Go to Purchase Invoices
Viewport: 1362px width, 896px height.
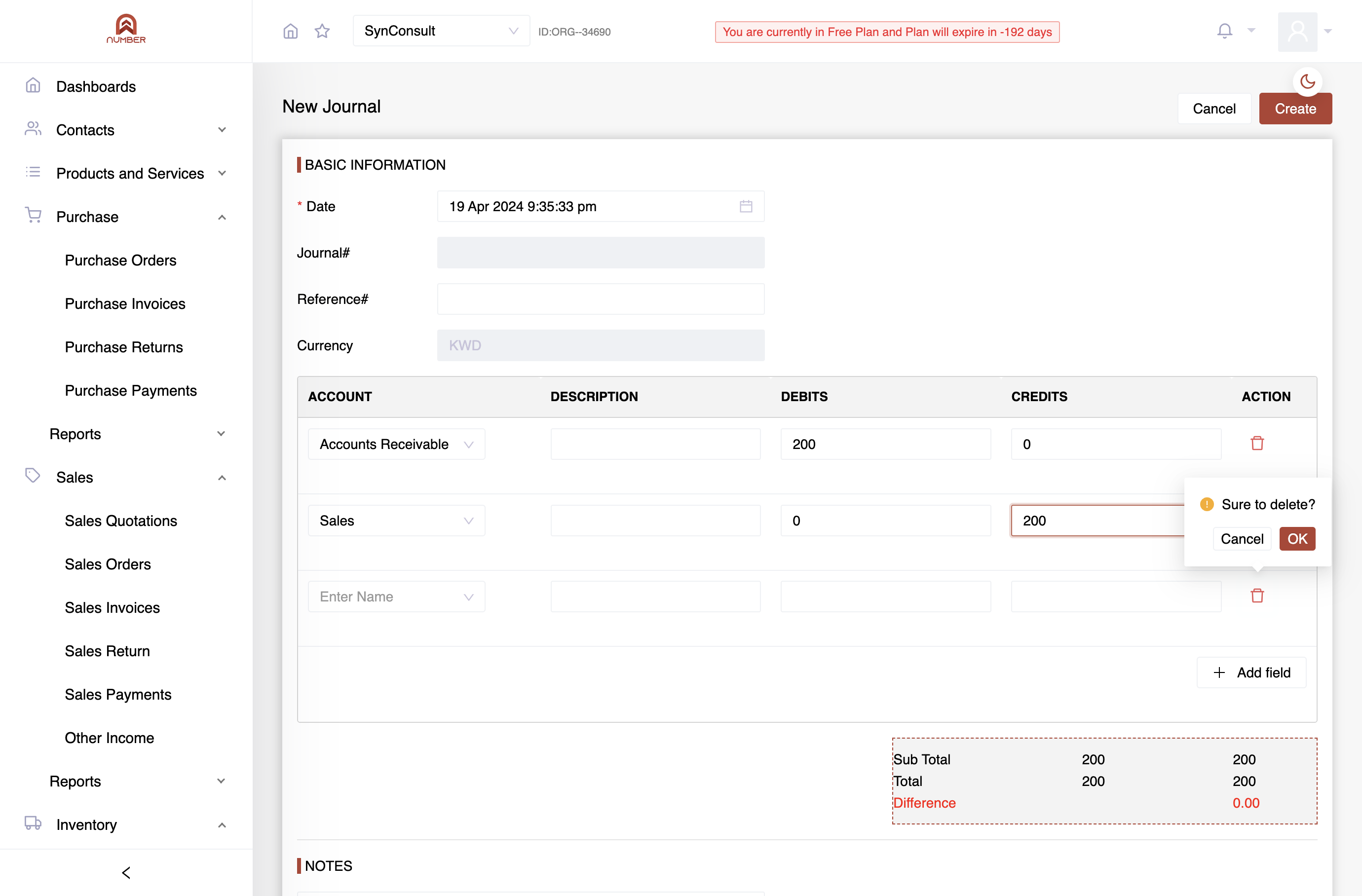(125, 304)
